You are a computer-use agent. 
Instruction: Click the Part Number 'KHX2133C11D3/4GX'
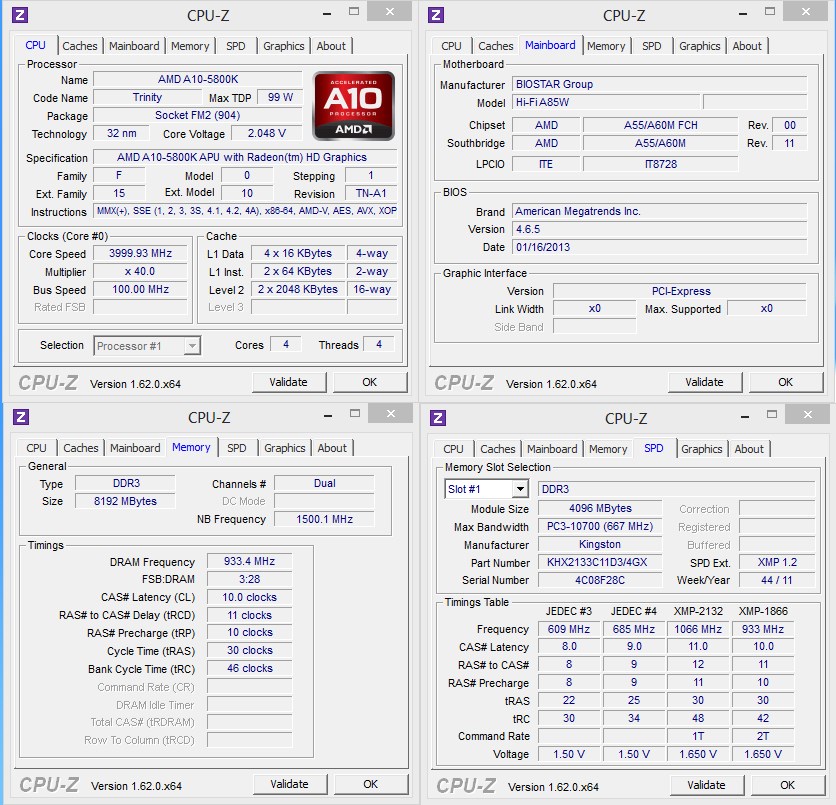pyautogui.click(x=600, y=562)
